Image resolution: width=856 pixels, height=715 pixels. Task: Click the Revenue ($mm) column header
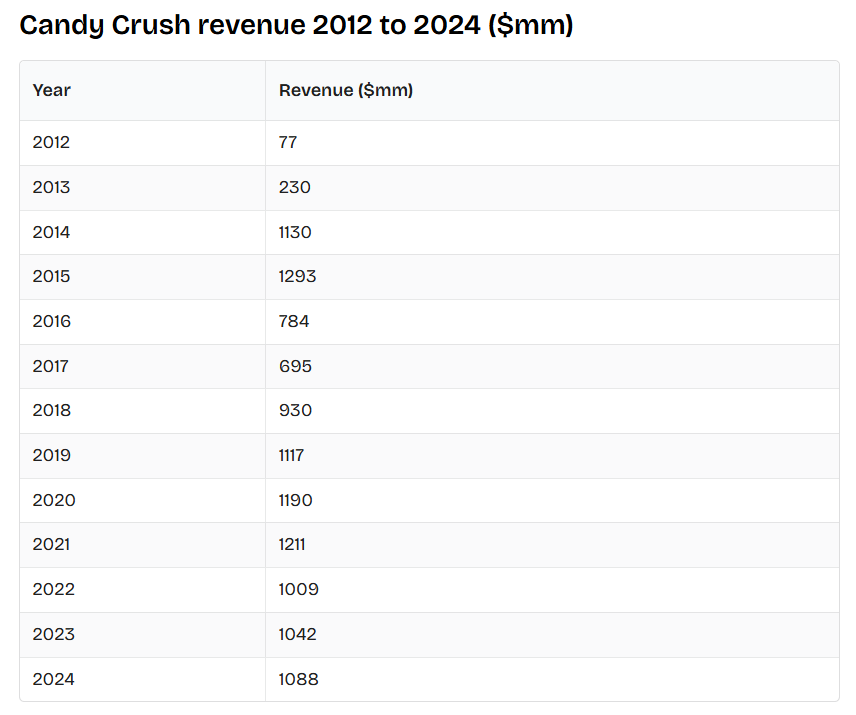[346, 90]
